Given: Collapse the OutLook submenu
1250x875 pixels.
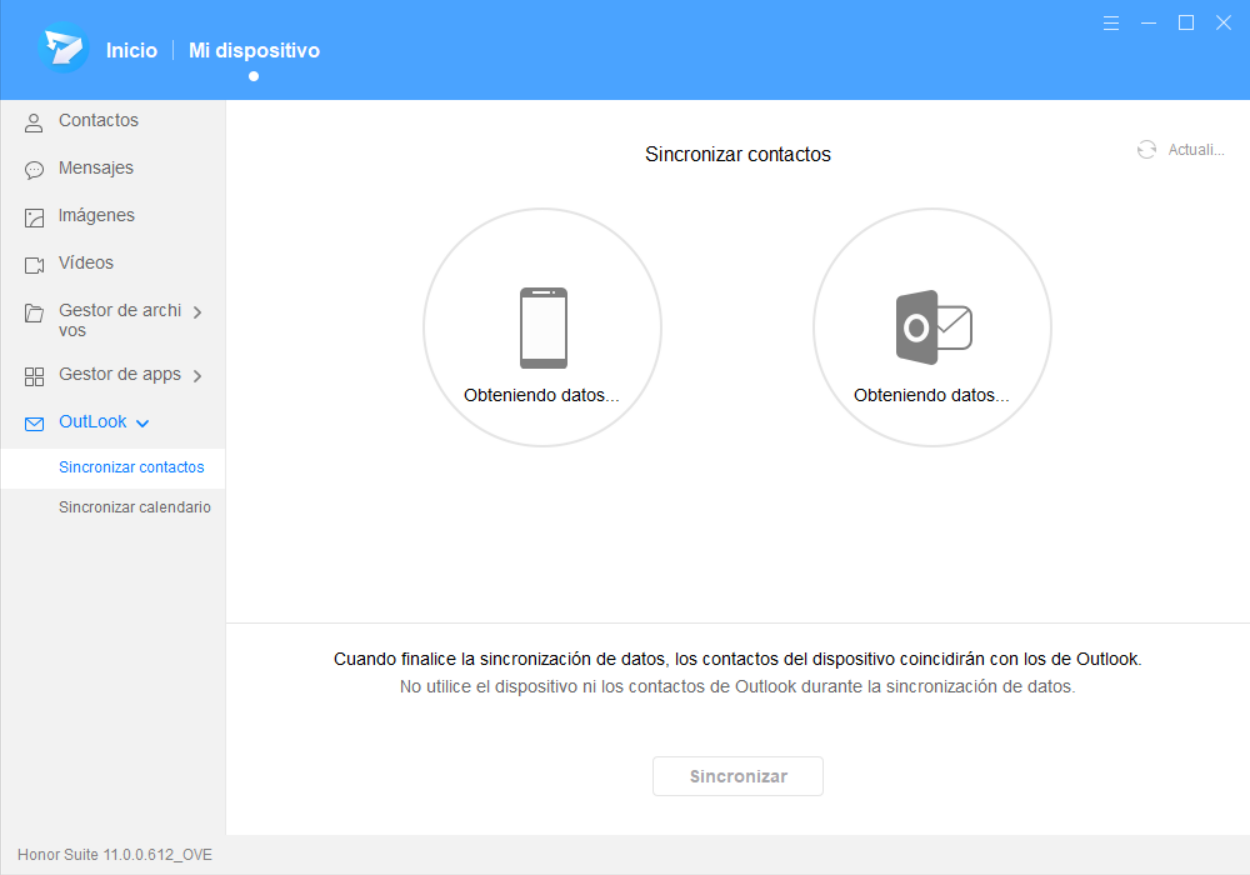Looking at the screenshot, I should (x=145, y=422).
